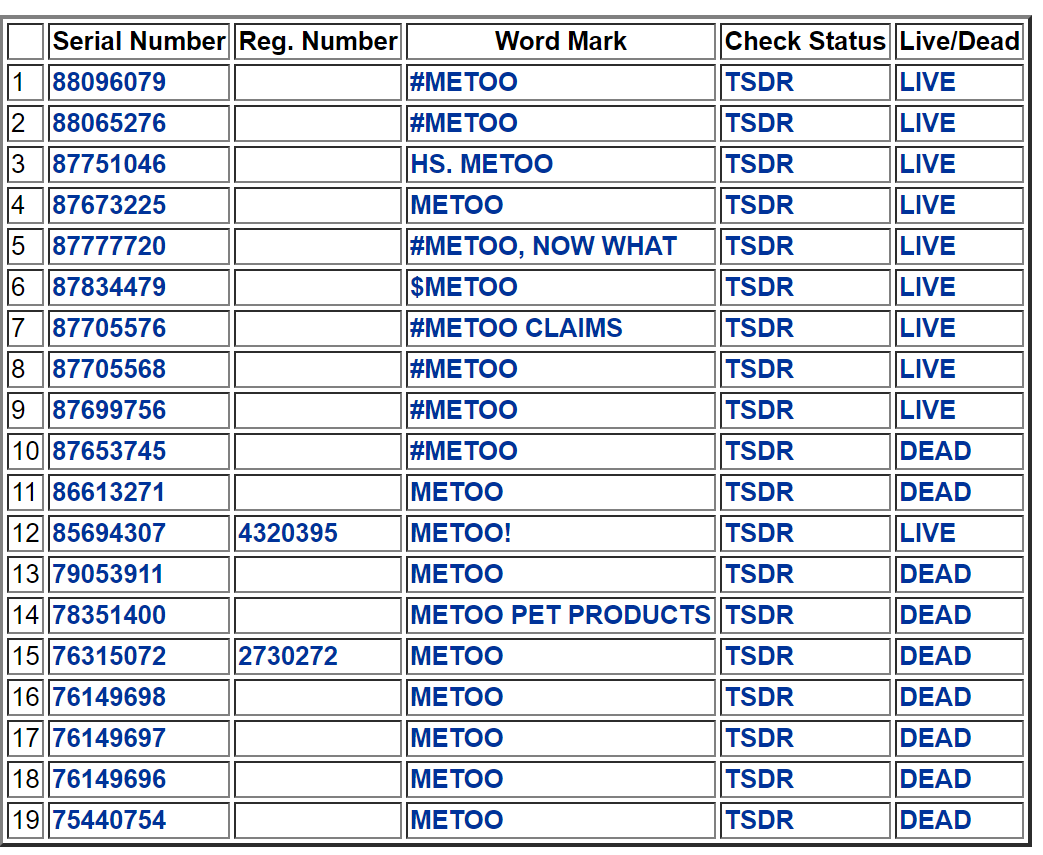Click registration number 4320395
Viewport: 1043px width, 855px height.
click(288, 533)
